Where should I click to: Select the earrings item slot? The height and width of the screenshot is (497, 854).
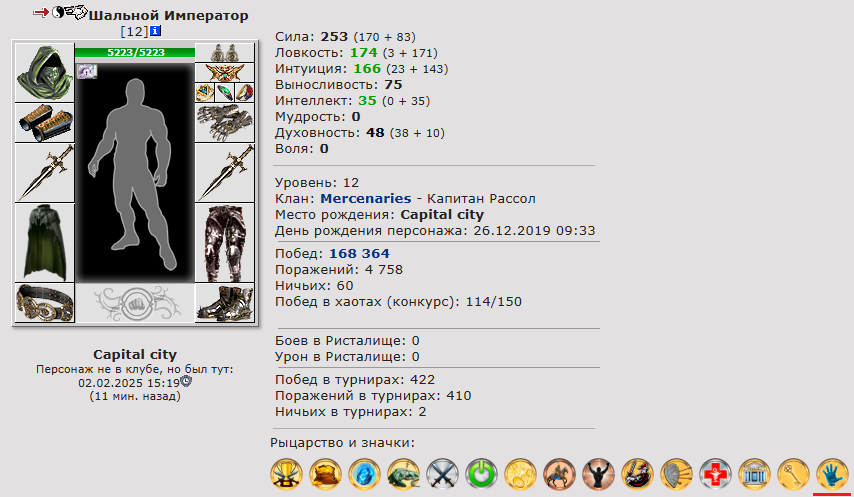[224, 53]
